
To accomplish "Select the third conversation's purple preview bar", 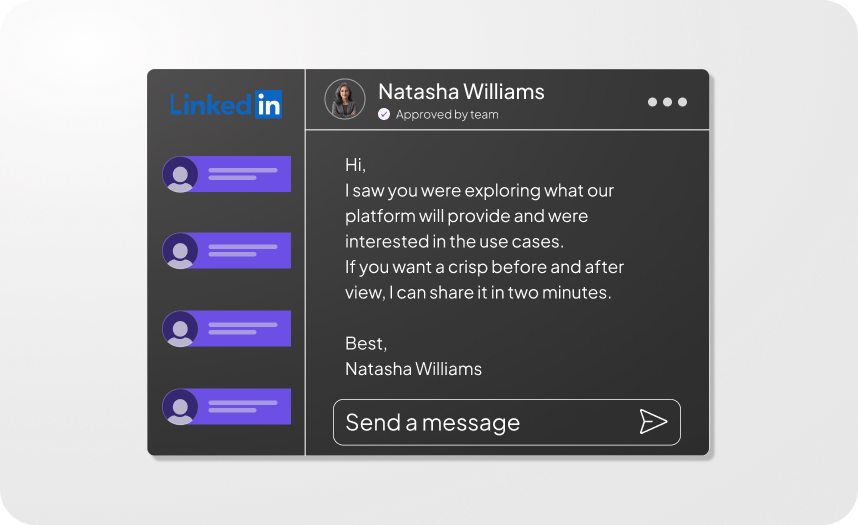I will [245, 329].
